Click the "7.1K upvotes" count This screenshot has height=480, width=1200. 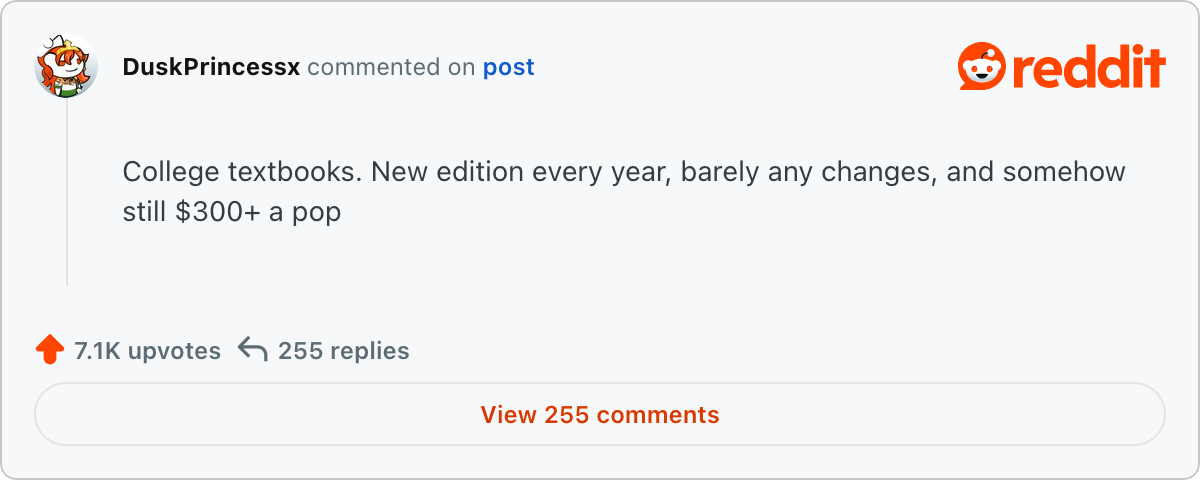tap(147, 351)
